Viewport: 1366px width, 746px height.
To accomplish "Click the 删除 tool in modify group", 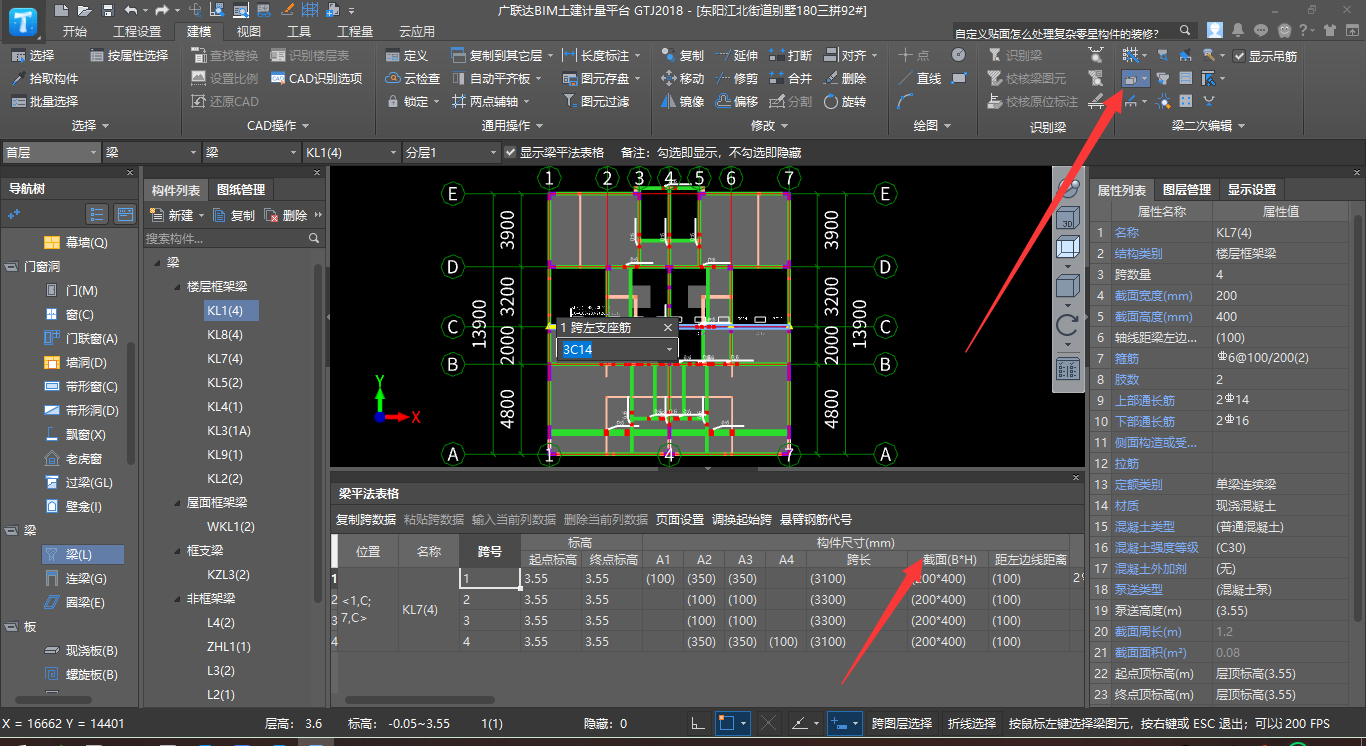I will (x=845, y=78).
